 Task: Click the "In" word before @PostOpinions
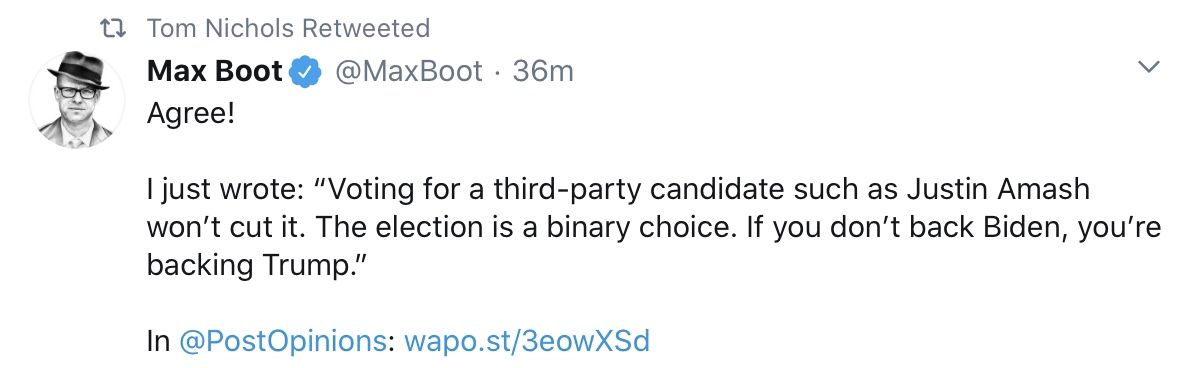pyautogui.click(x=158, y=341)
